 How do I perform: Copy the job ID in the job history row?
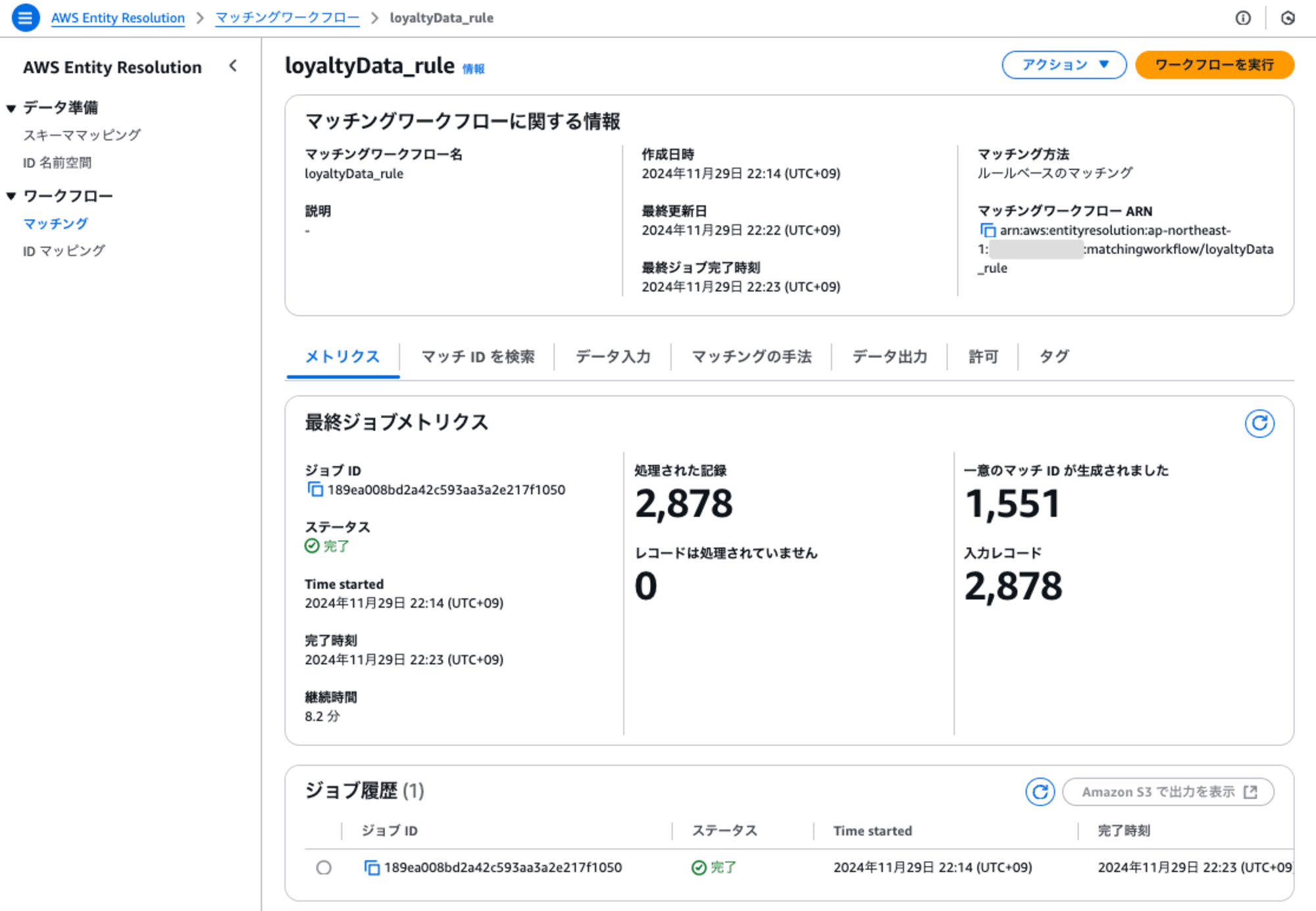pos(372,868)
